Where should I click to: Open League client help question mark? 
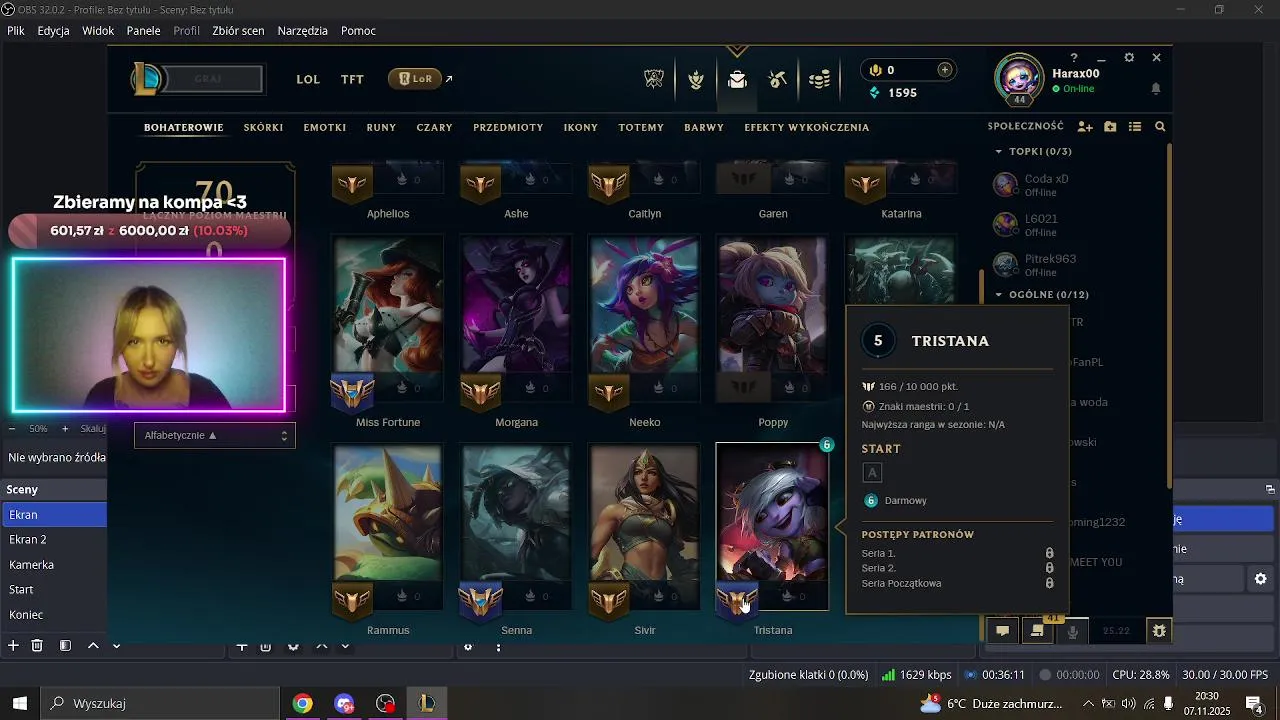coord(1074,58)
